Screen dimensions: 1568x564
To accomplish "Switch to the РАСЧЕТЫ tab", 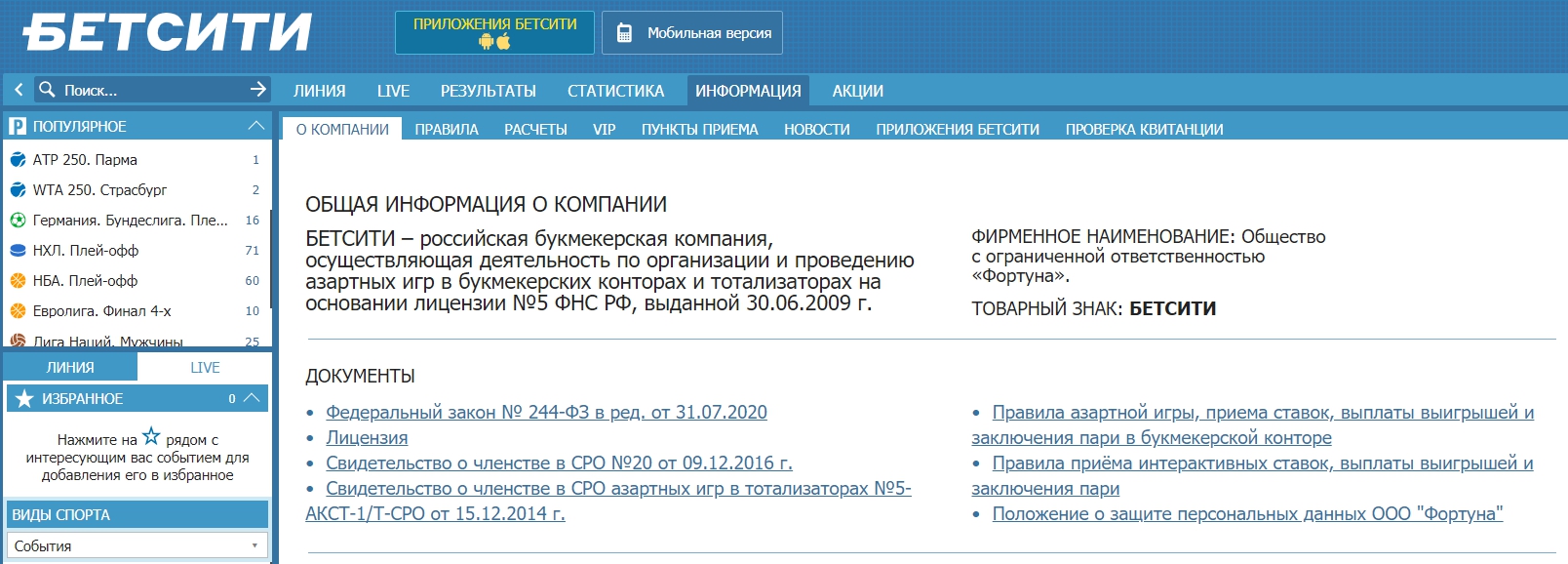I will click(535, 129).
